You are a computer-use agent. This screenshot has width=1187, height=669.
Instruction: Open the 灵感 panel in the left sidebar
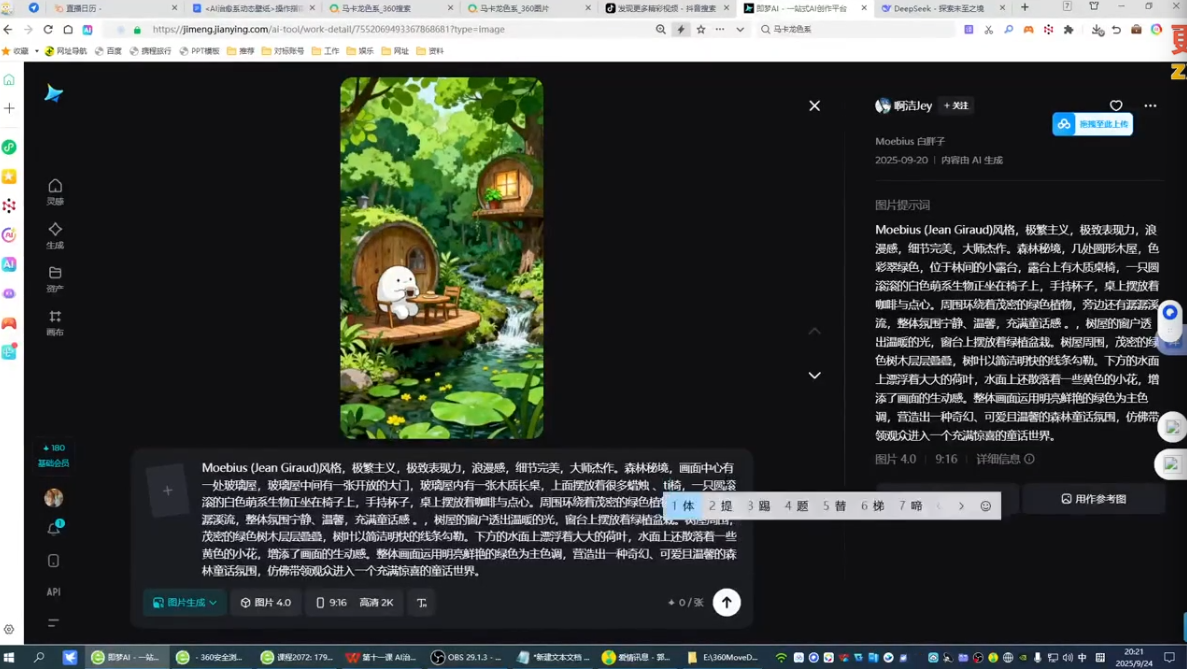pyautogui.click(x=55, y=192)
